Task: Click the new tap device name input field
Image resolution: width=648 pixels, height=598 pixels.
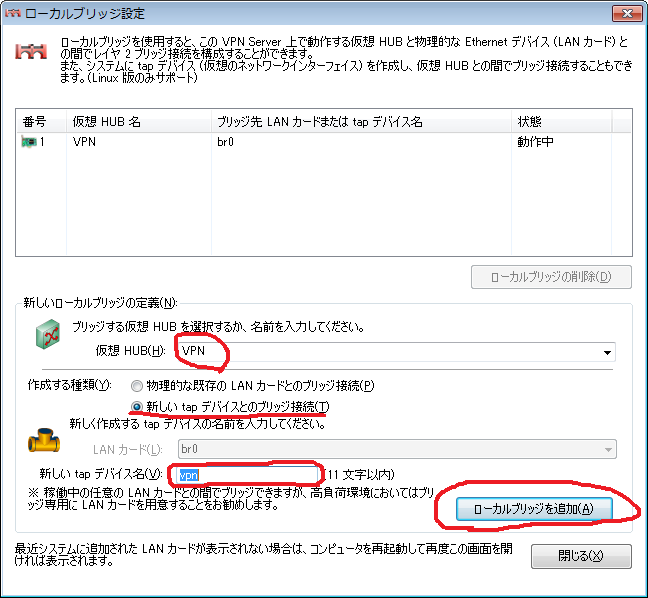Action: tap(247, 475)
